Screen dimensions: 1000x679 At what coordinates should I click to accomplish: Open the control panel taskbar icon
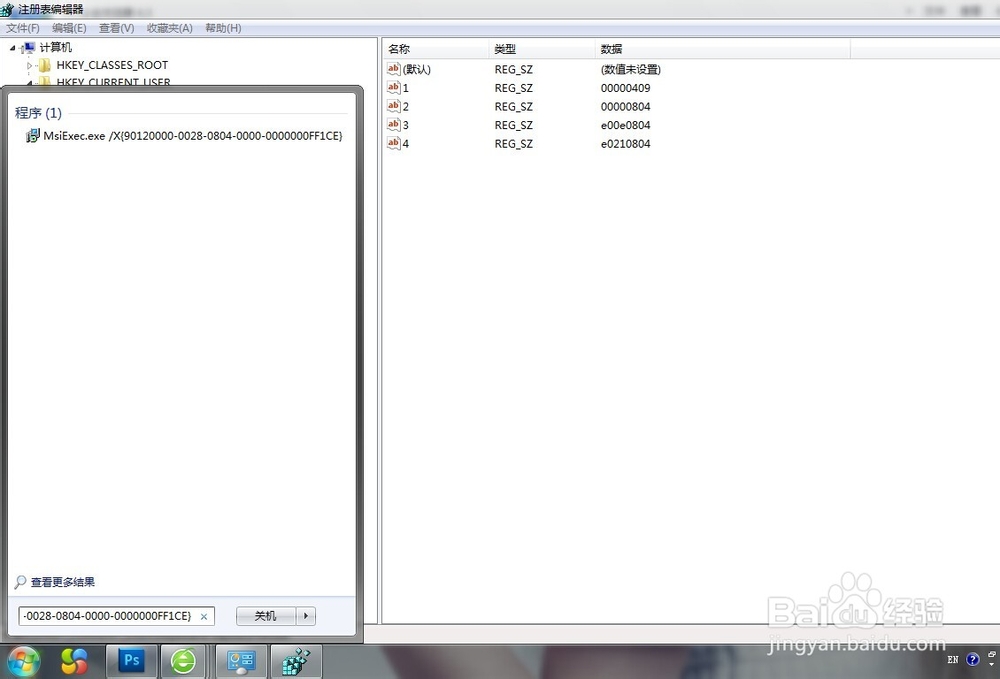click(x=242, y=661)
